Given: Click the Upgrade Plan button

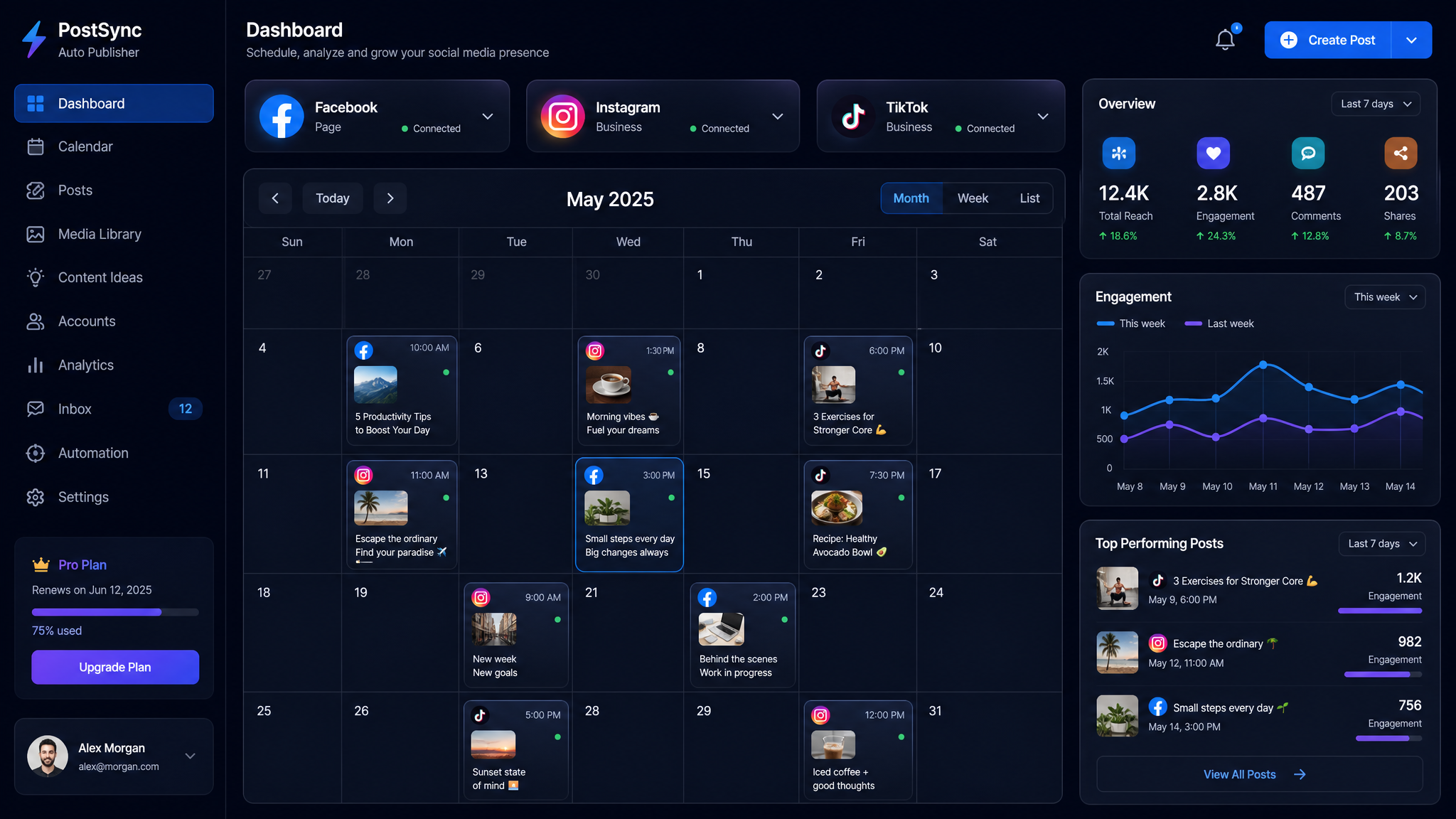Looking at the screenshot, I should 115,667.
